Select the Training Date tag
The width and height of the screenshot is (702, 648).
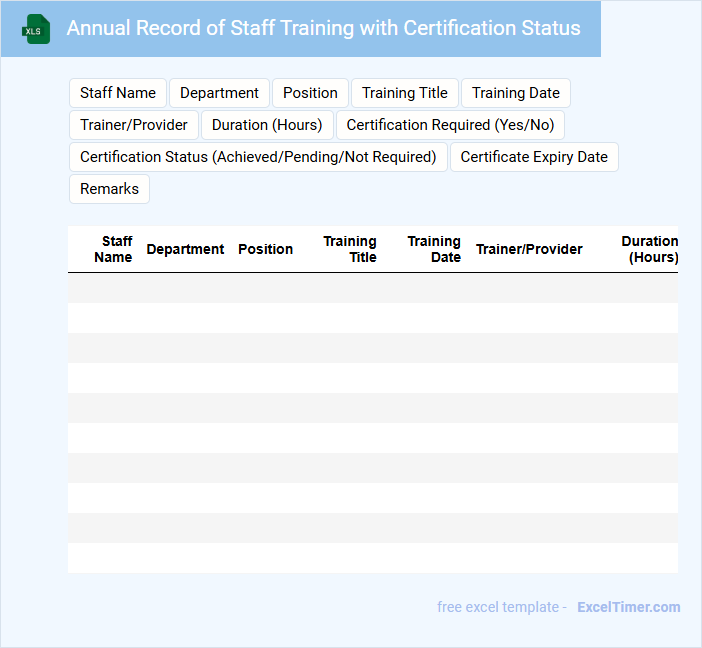click(x=516, y=93)
